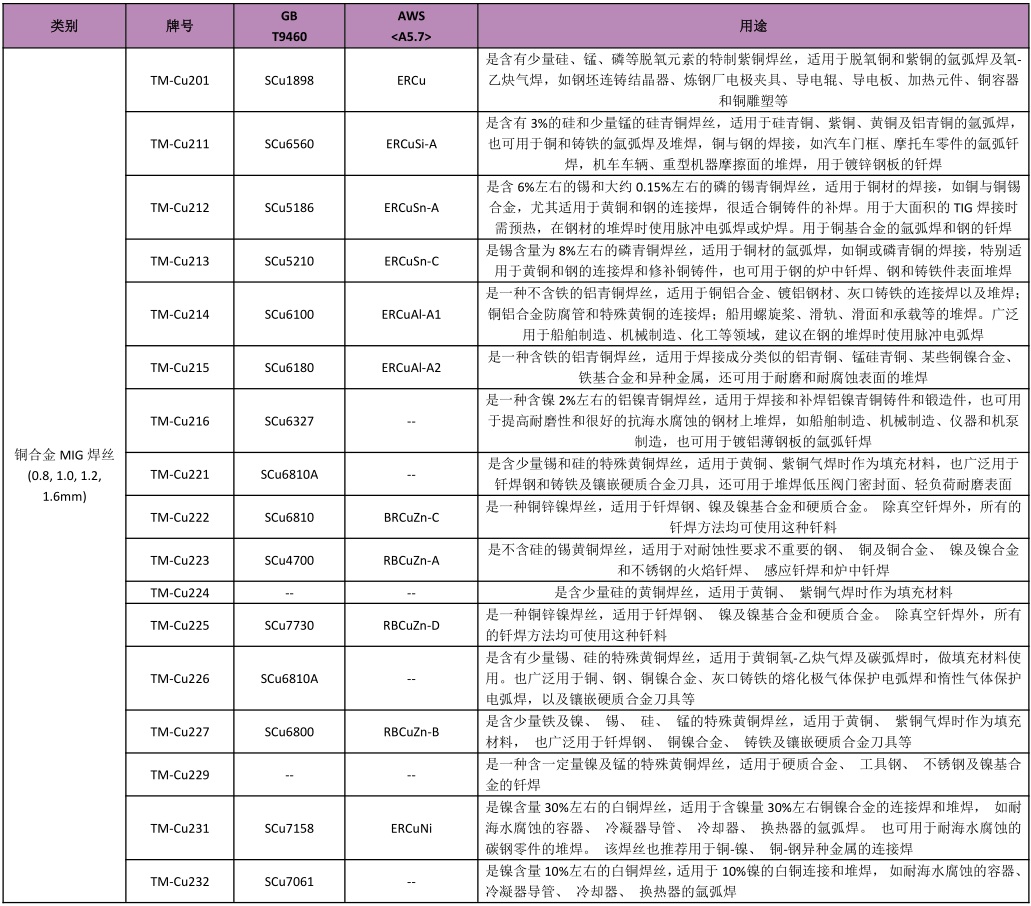This screenshot has width=1031, height=906.
Task: Select the SCu5186 cell
Action: pos(289,207)
